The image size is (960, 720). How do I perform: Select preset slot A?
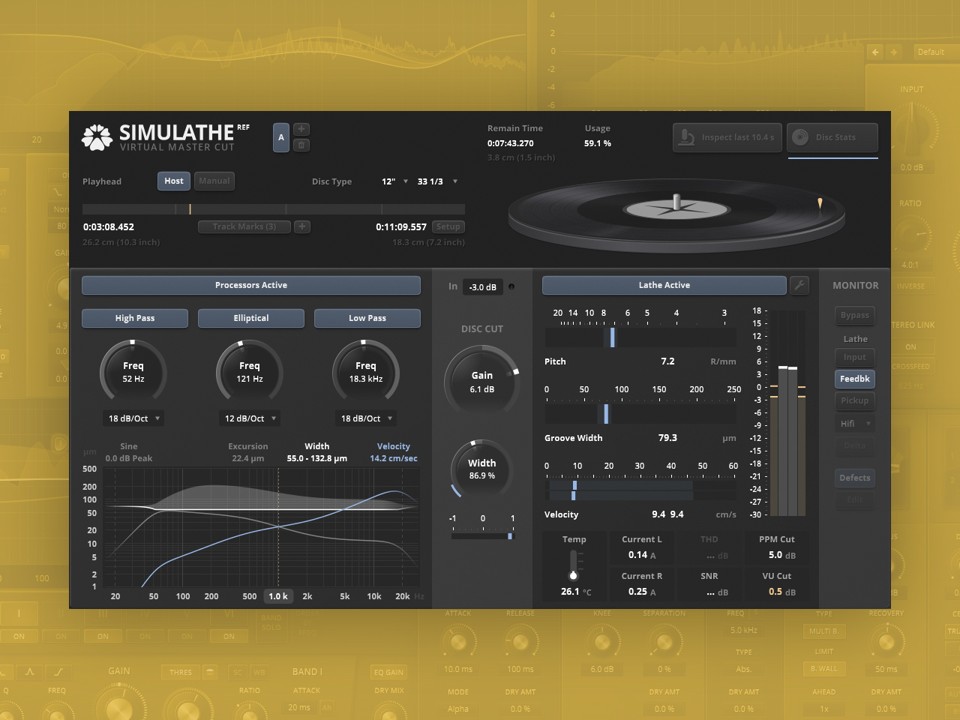pyautogui.click(x=281, y=137)
